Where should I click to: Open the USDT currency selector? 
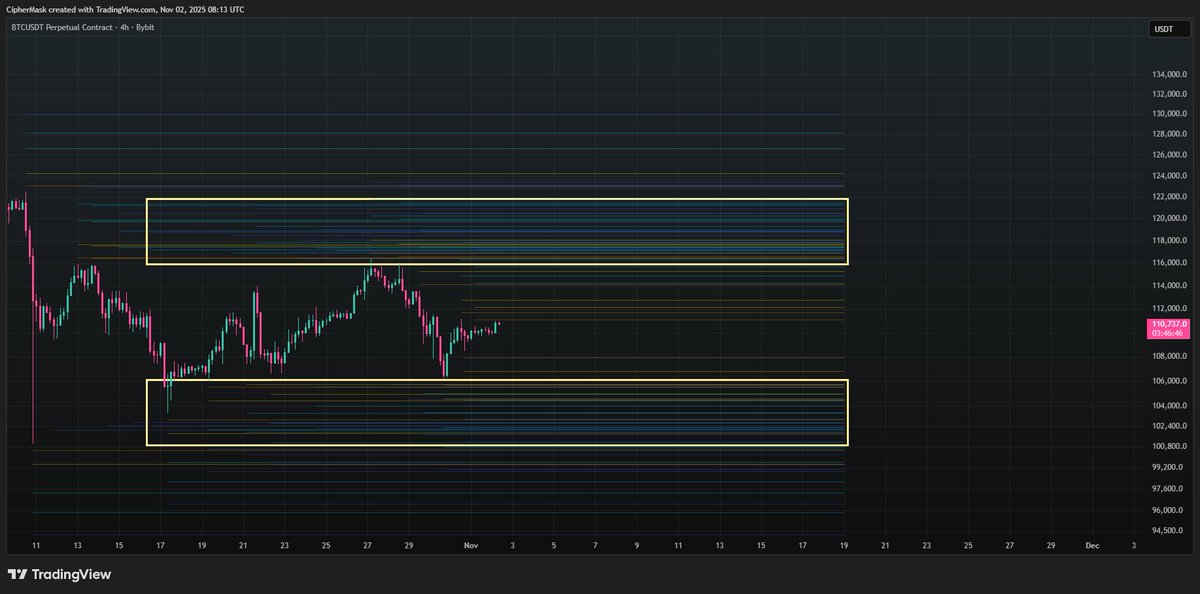tap(1168, 29)
